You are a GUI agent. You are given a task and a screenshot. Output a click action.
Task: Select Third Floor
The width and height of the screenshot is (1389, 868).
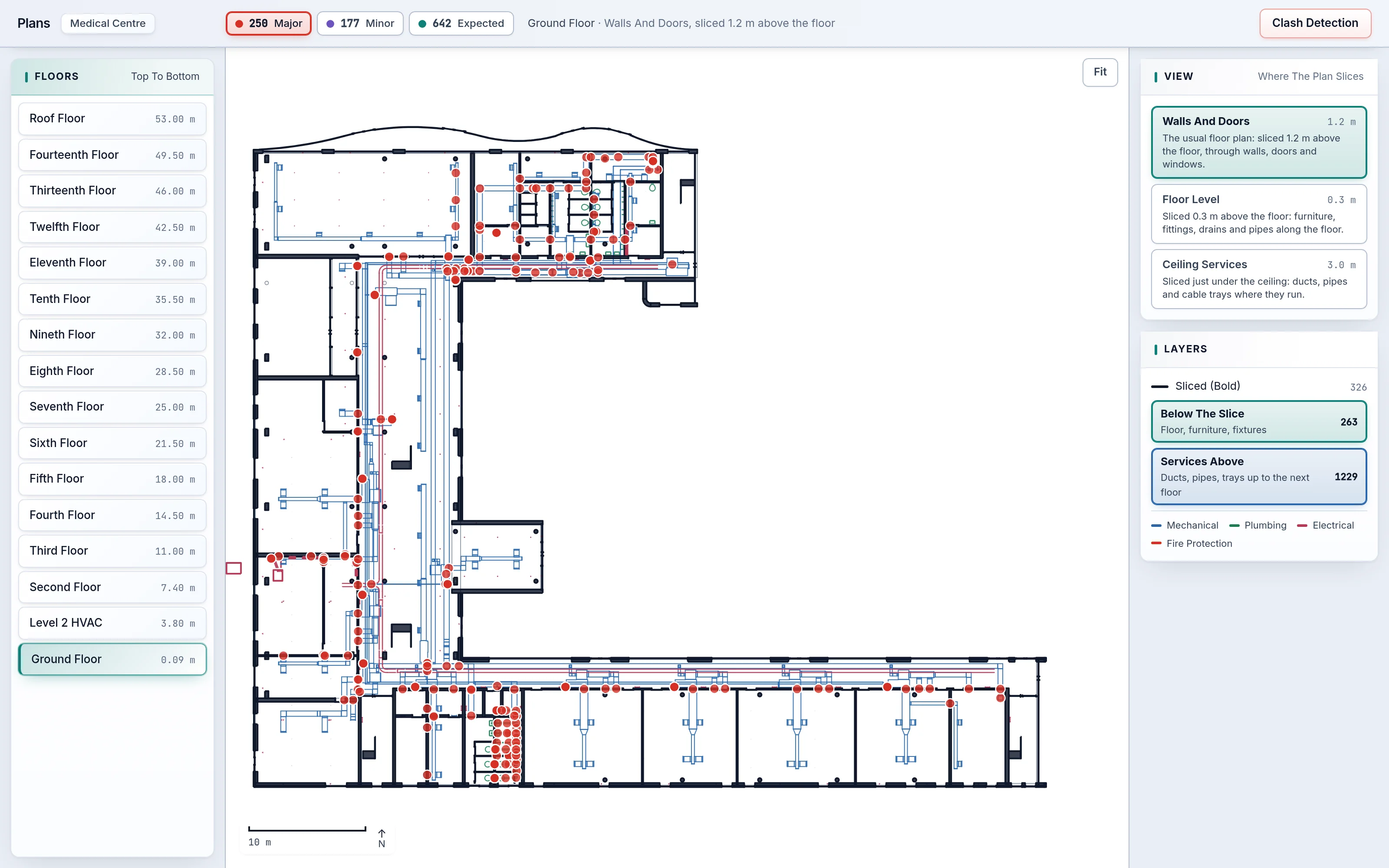(112, 551)
